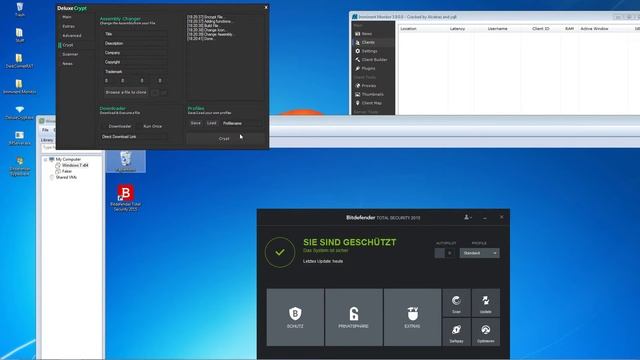The width and height of the screenshot is (640, 360).
Task: Switch to the News tab in Deluxe Crypt
Action: [67, 64]
